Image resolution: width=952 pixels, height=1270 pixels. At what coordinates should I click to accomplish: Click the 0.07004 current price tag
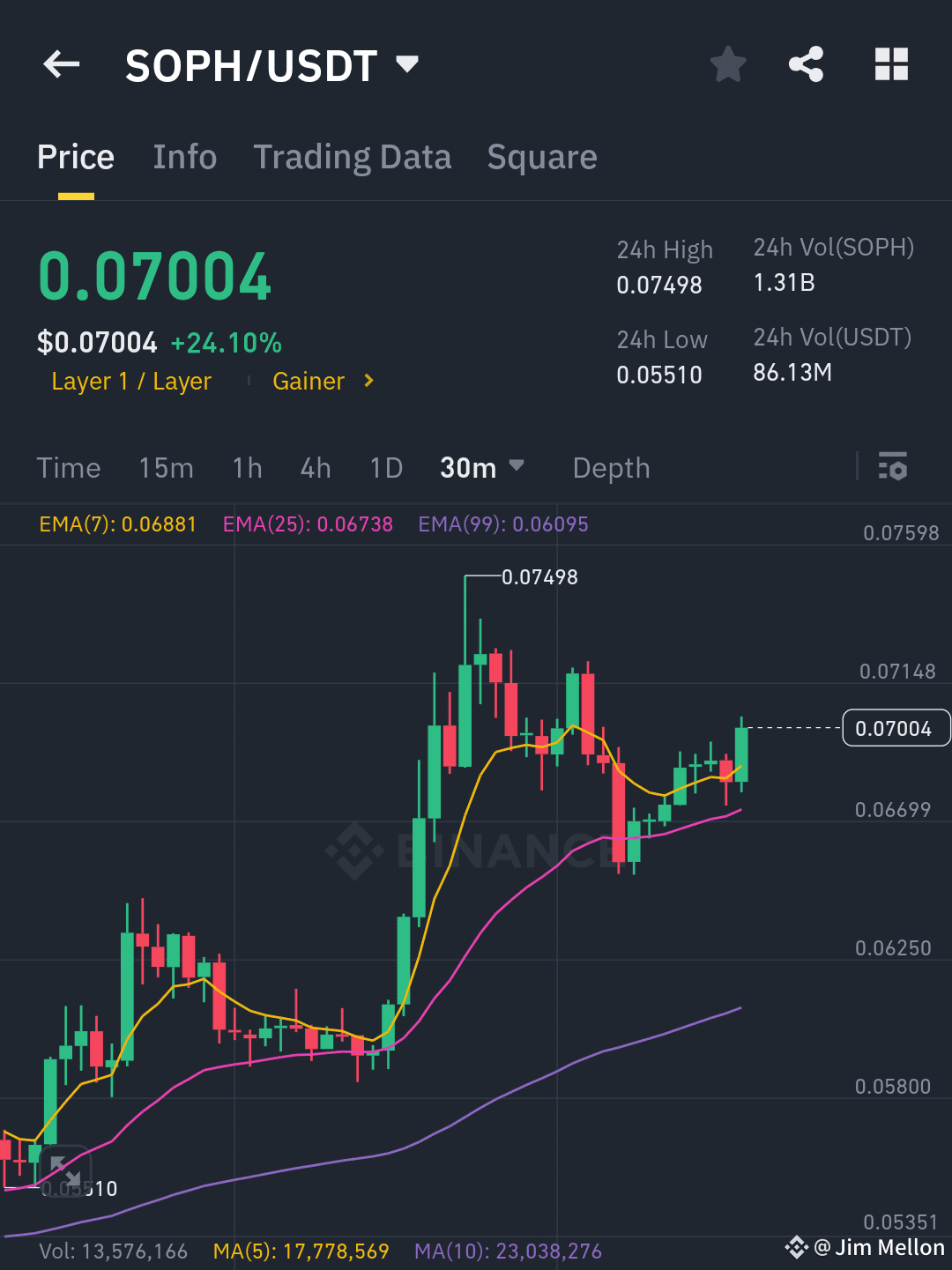click(x=896, y=728)
